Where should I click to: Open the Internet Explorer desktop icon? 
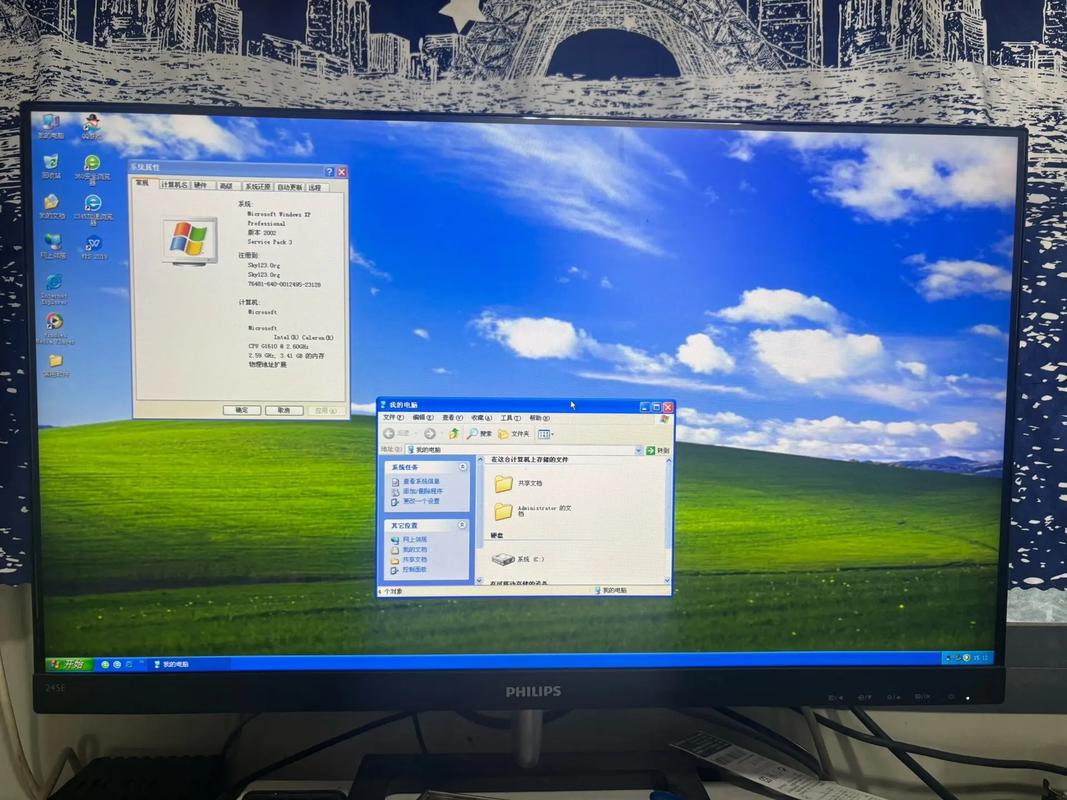pyautogui.click(x=53, y=283)
